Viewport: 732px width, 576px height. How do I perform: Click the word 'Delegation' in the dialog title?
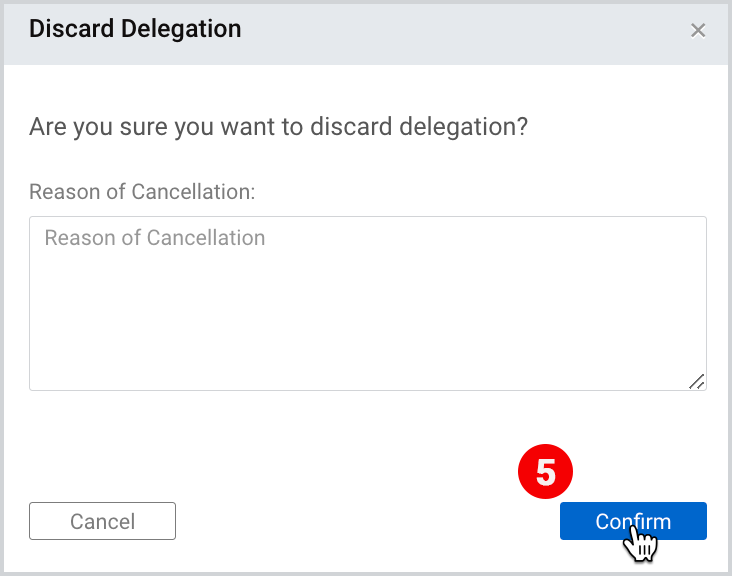point(181,28)
